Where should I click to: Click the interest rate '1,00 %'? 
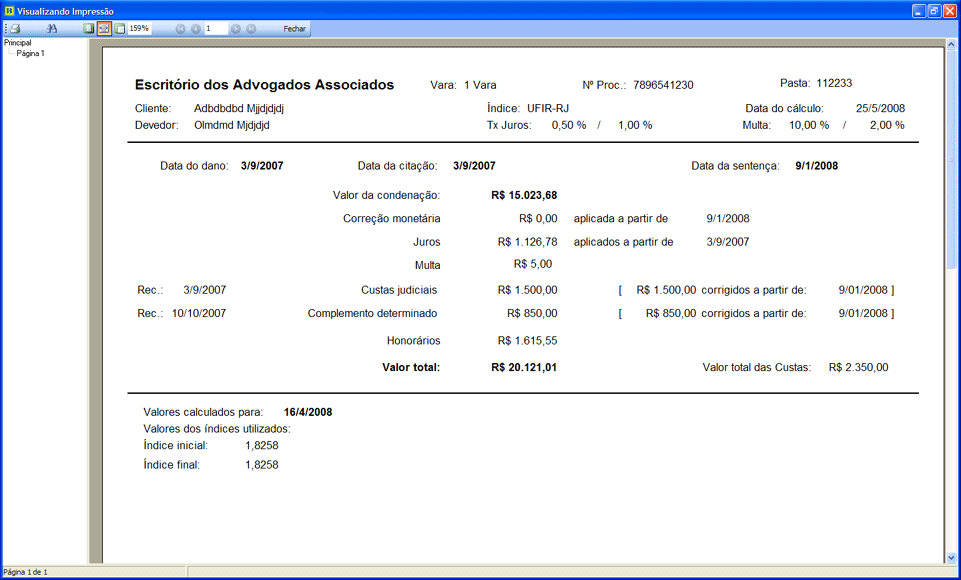pos(635,126)
